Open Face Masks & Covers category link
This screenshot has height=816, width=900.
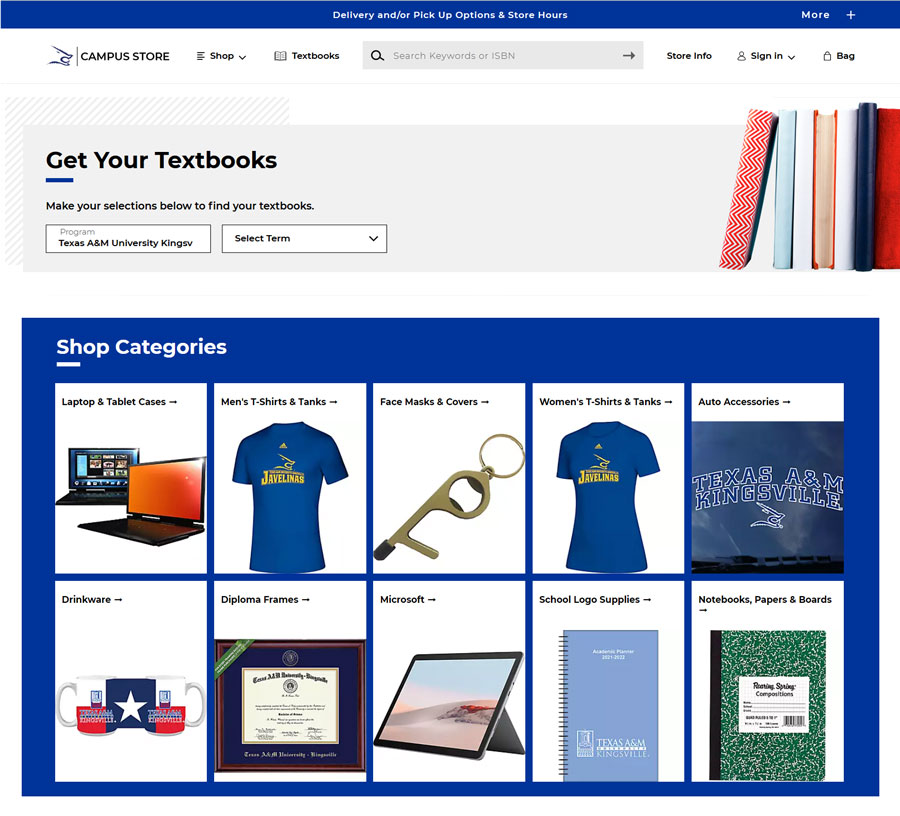pyautogui.click(x=435, y=402)
